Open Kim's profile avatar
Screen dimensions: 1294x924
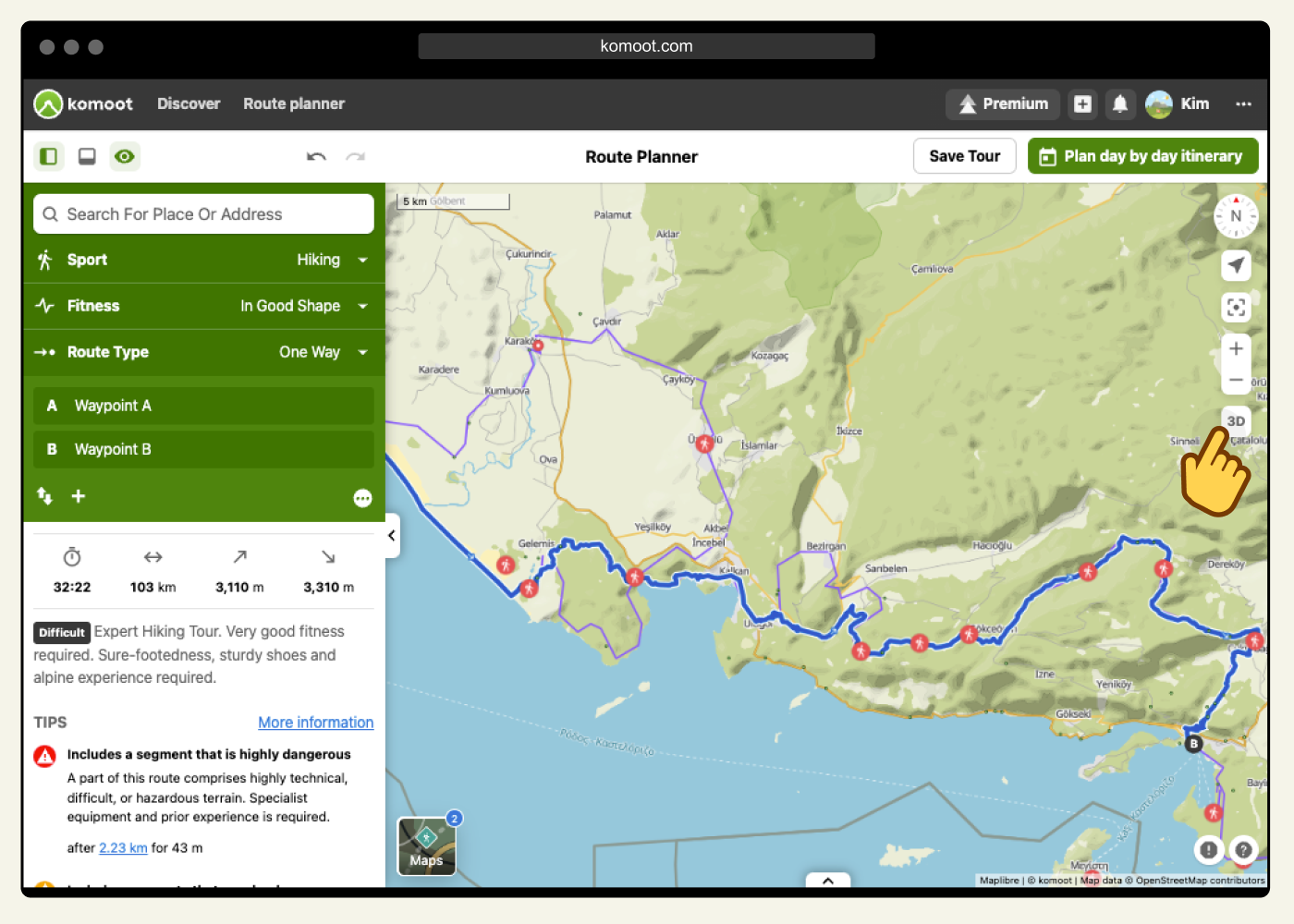click(1159, 103)
